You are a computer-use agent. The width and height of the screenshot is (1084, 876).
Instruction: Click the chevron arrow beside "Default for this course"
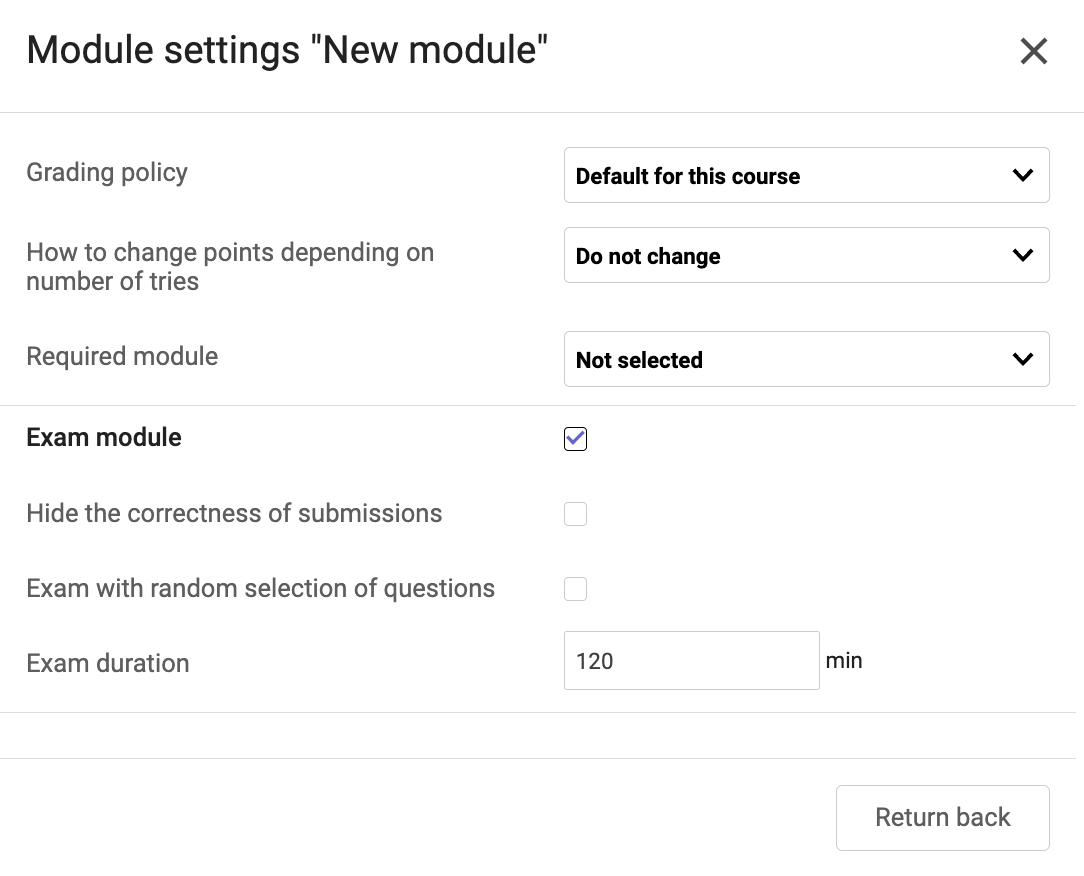click(1022, 176)
